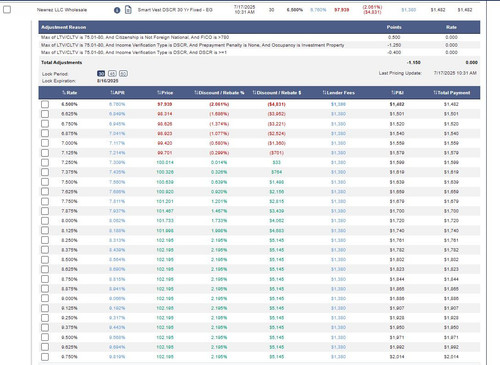Click the discount amount ($701)
Screen dimensions: 500x365
point(277,153)
